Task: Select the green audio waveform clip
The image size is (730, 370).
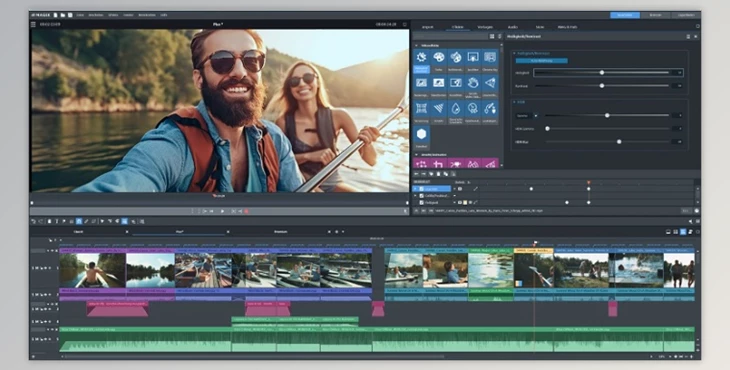Action: (145, 339)
